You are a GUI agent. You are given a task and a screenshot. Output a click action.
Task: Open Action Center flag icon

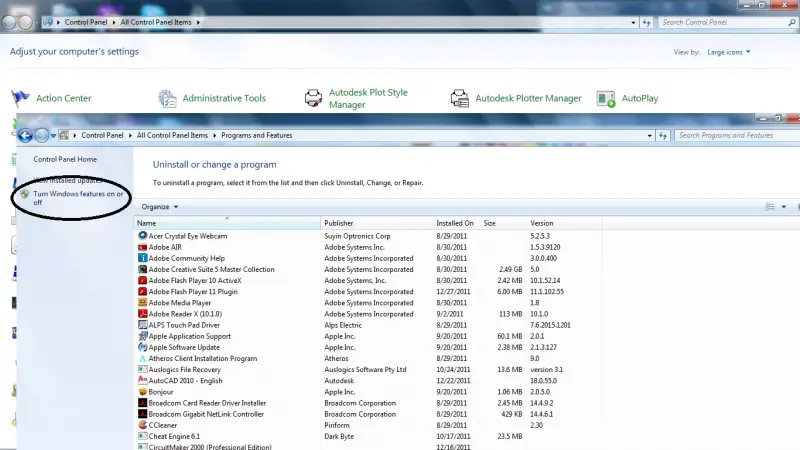tap(20, 97)
